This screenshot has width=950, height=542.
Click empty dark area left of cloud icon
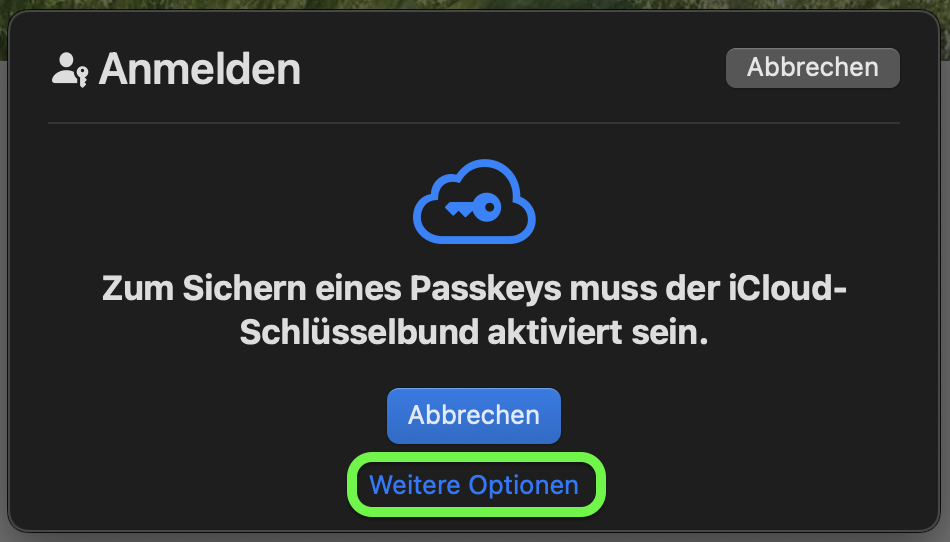pos(230,202)
